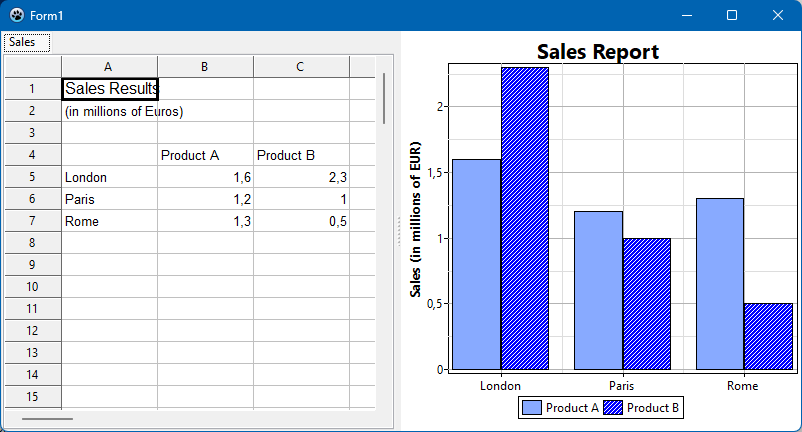Select column B header
The height and width of the screenshot is (432, 802).
point(205,67)
